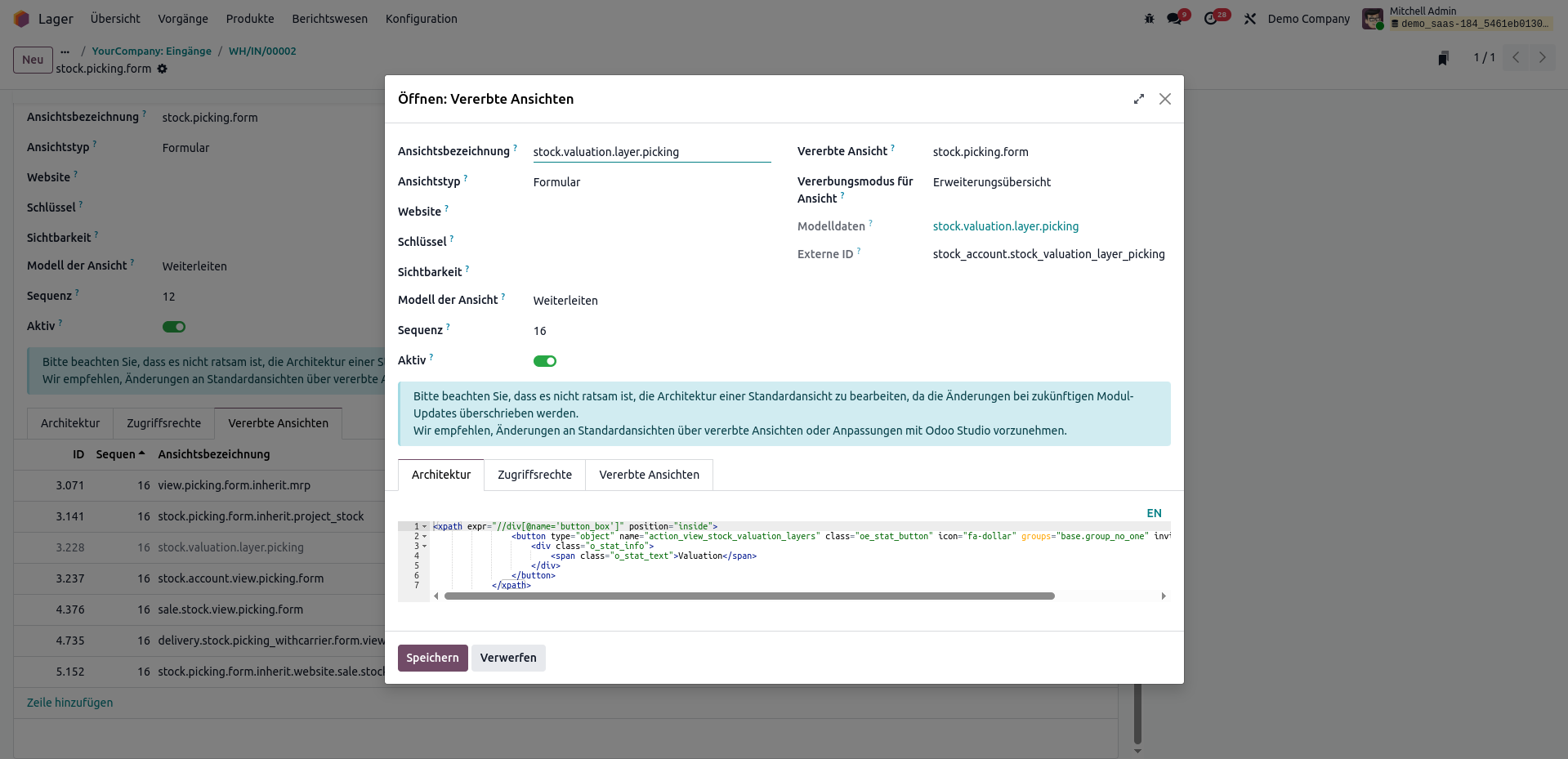Switch to the Zugriffsrechte tab in dialog
1568x759 pixels.
pyautogui.click(x=534, y=475)
